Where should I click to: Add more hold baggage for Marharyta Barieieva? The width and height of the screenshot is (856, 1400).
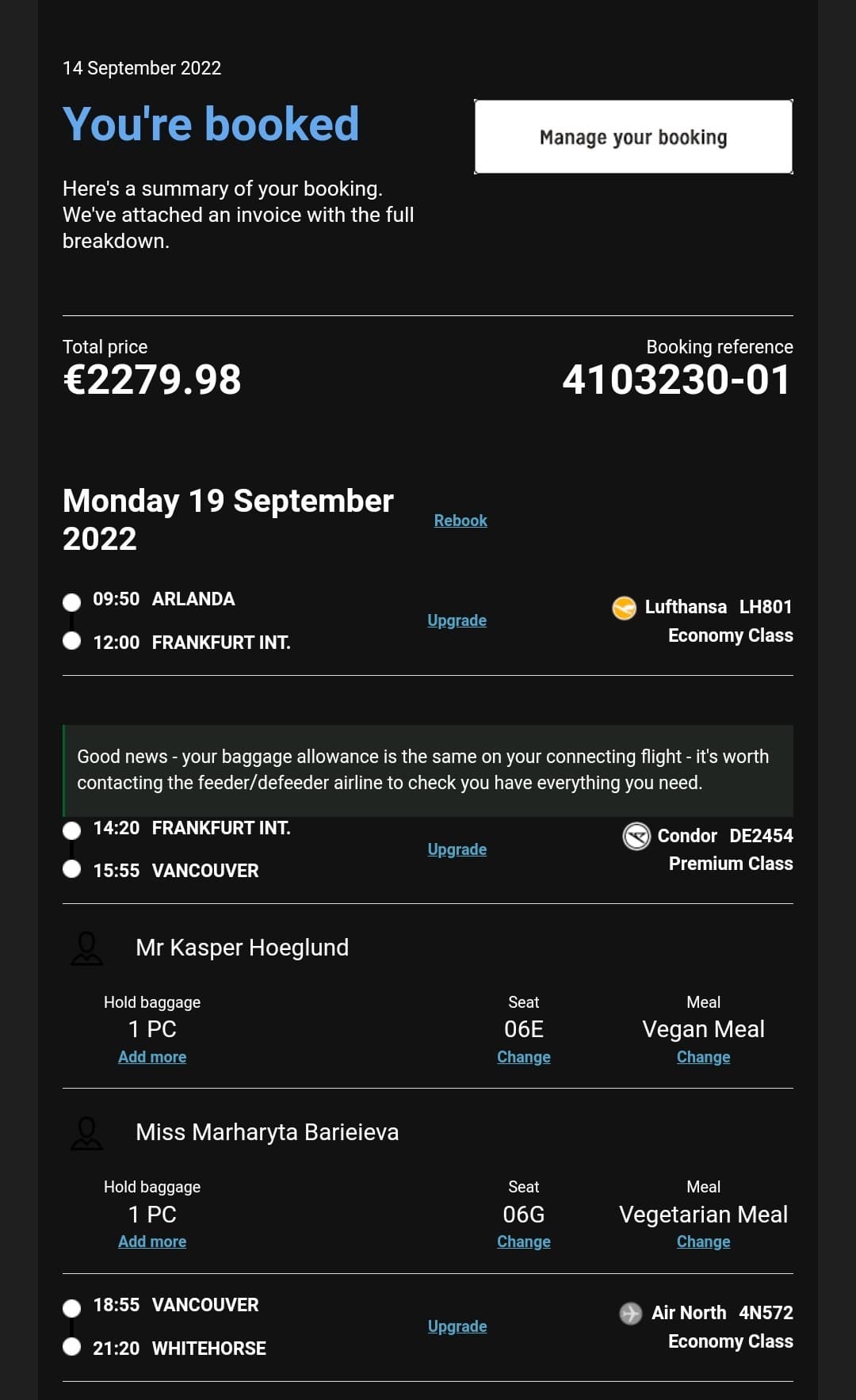[x=152, y=1242]
